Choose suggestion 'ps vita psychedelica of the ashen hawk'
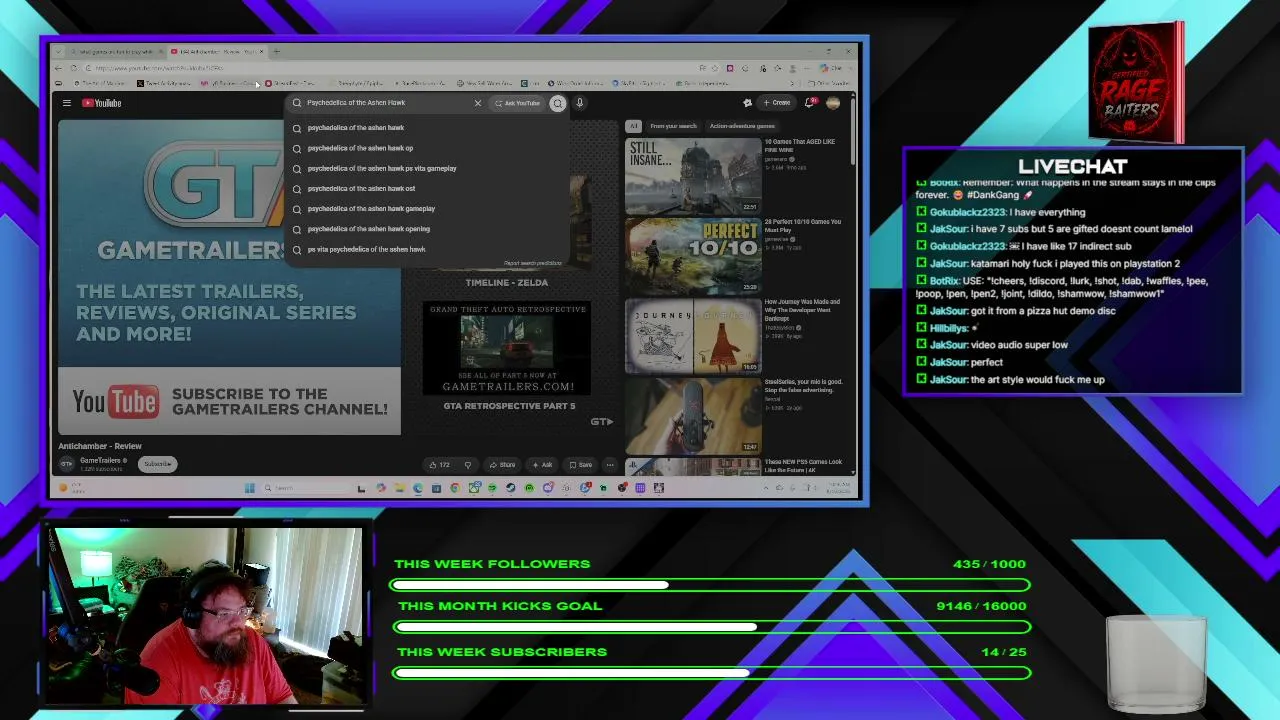The image size is (1280, 720). pos(366,249)
